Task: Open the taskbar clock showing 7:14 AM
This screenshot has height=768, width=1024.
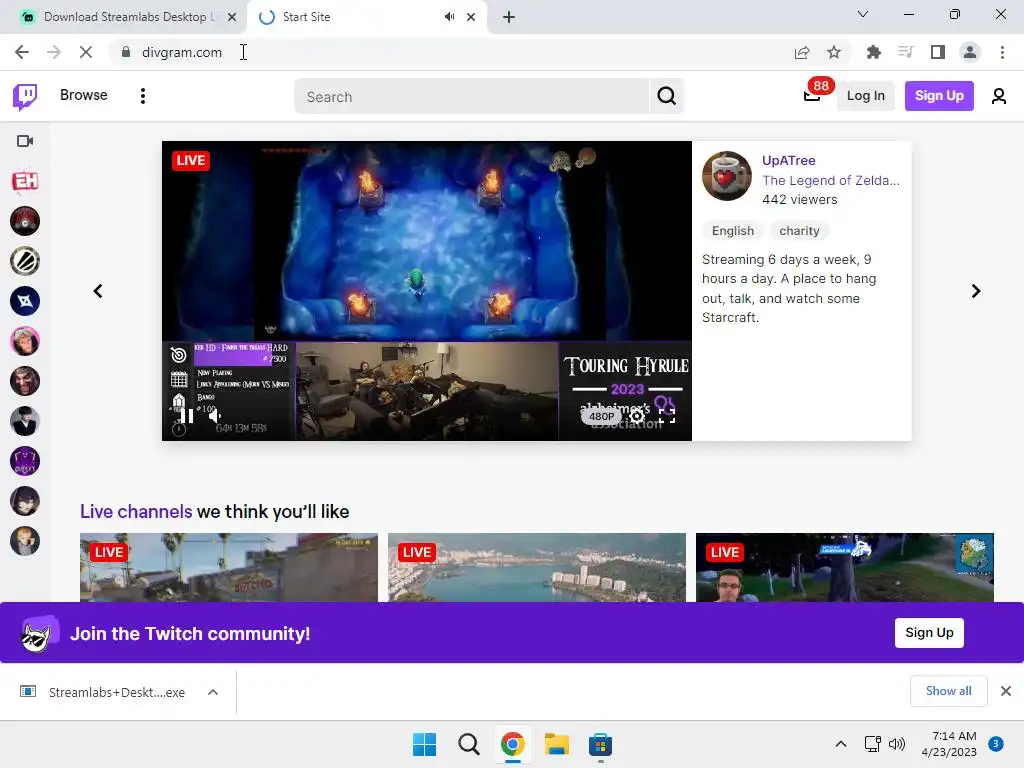Action: (x=949, y=744)
